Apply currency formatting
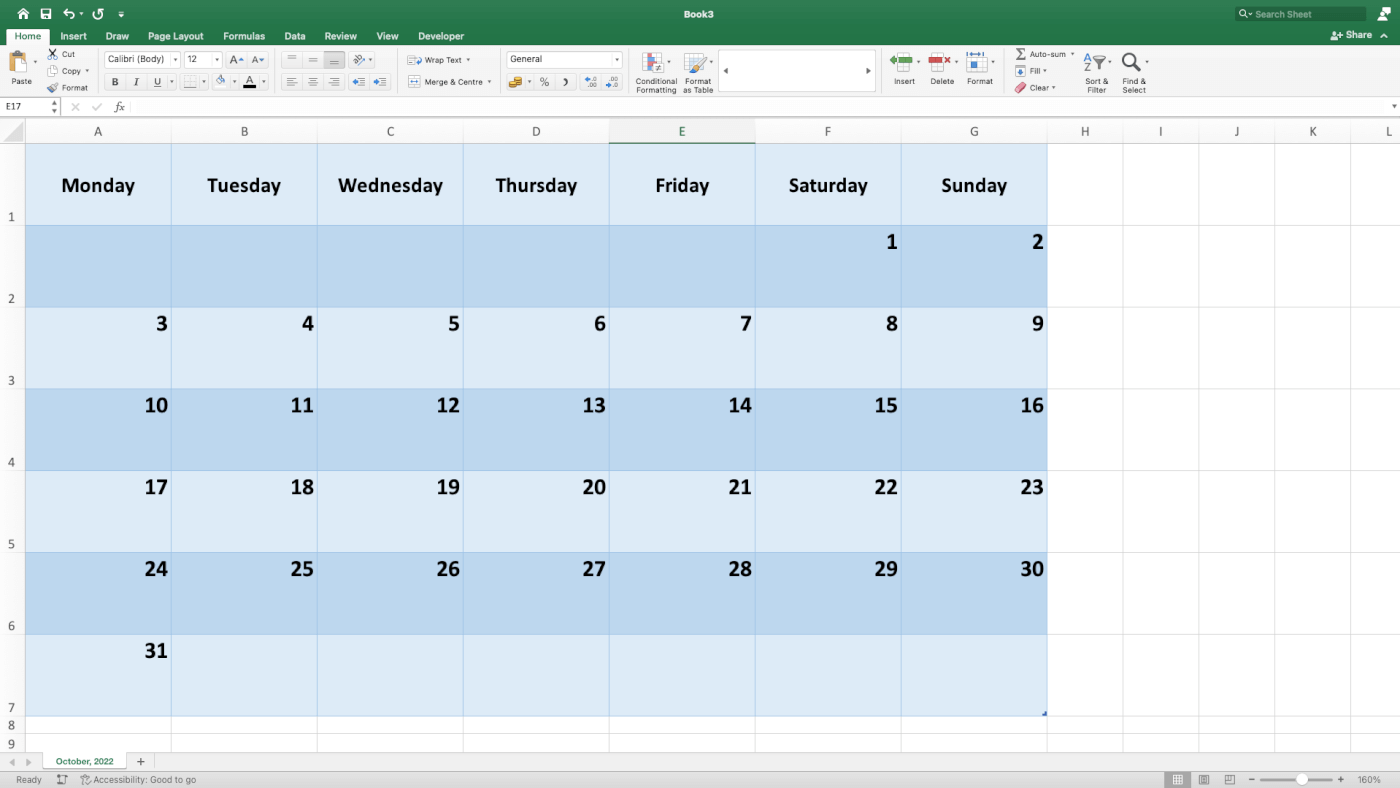The height and width of the screenshot is (788, 1400). [518, 81]
